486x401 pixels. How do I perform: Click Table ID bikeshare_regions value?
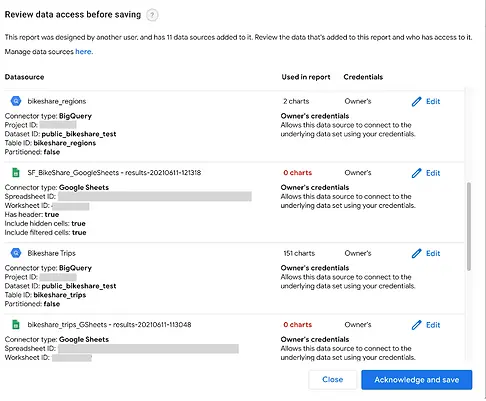click(65, 143)
